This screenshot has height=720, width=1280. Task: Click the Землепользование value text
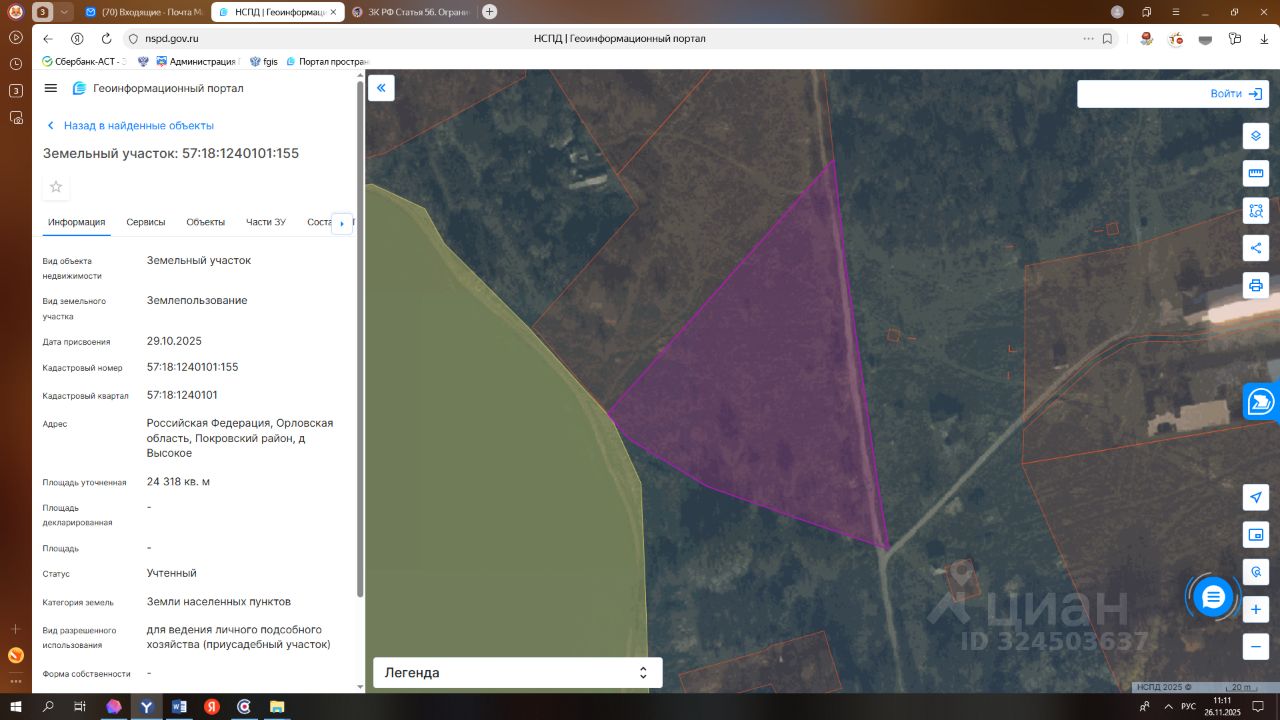(197, 301)
